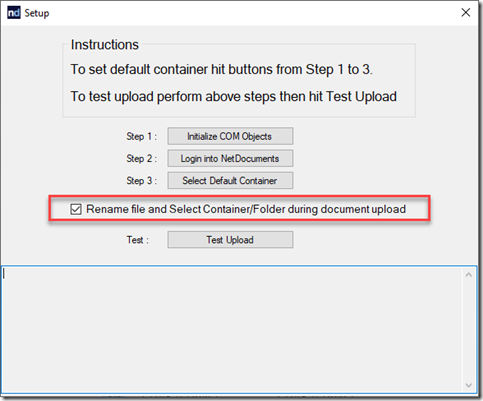Click the 'To test upload perform' instruction line
The image size is (483, 401).
pyautogui.click(x=234, y=97)
